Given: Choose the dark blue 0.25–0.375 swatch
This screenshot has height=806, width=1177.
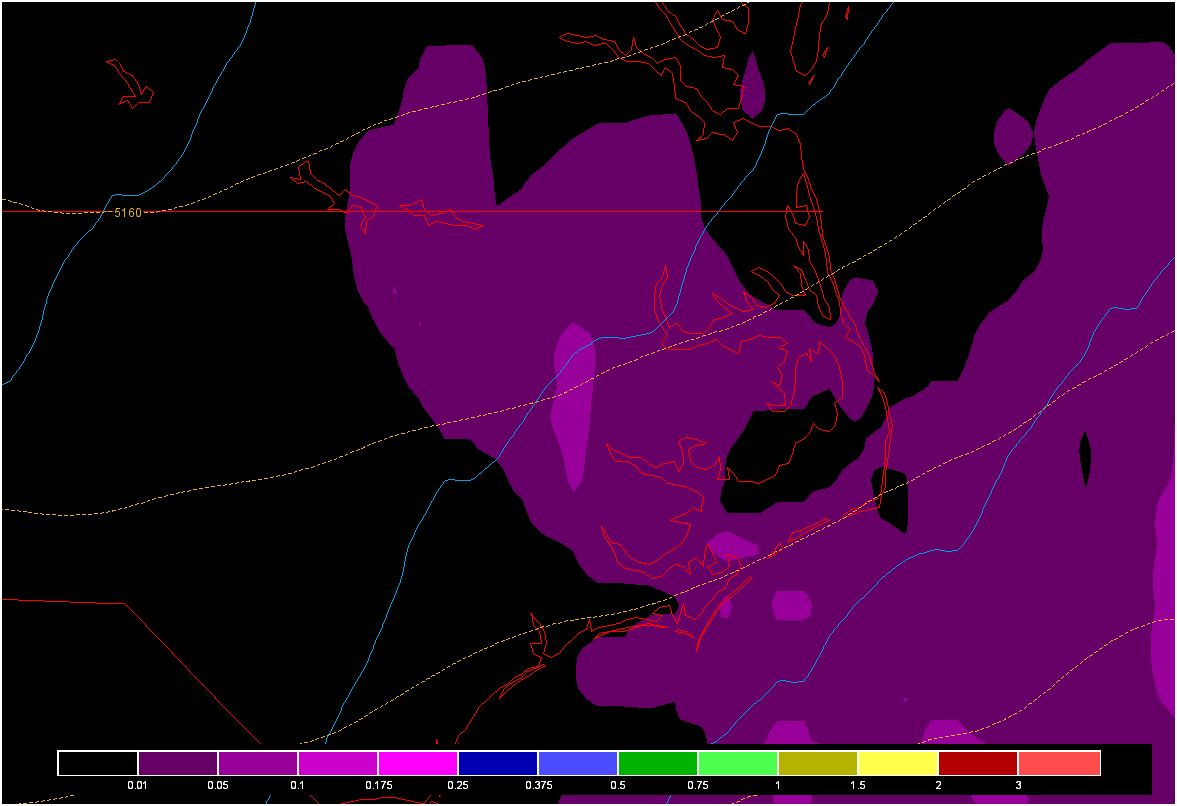Looking at the screenshot, I should (x=498, y=763).
